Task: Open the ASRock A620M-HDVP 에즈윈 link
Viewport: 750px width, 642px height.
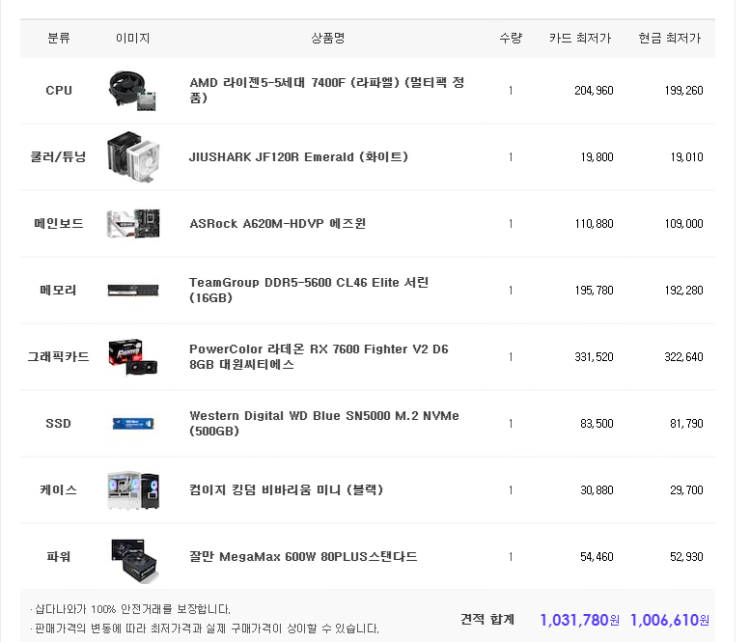Action: 277,224
